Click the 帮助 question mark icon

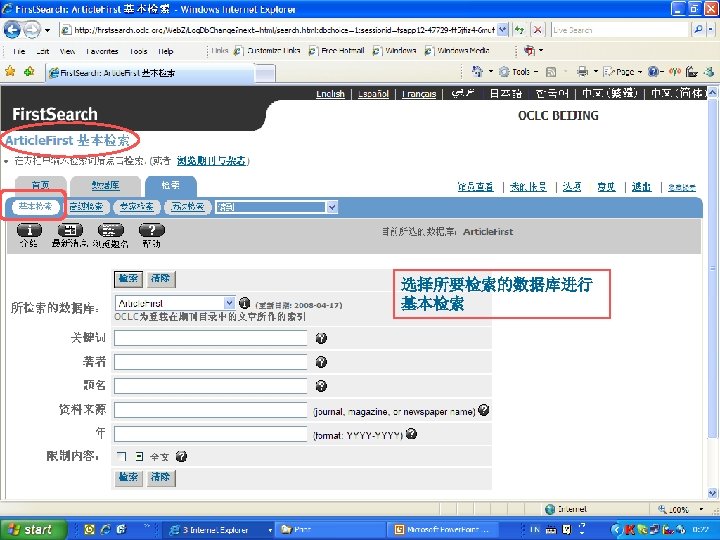click(x=152, y=230)
